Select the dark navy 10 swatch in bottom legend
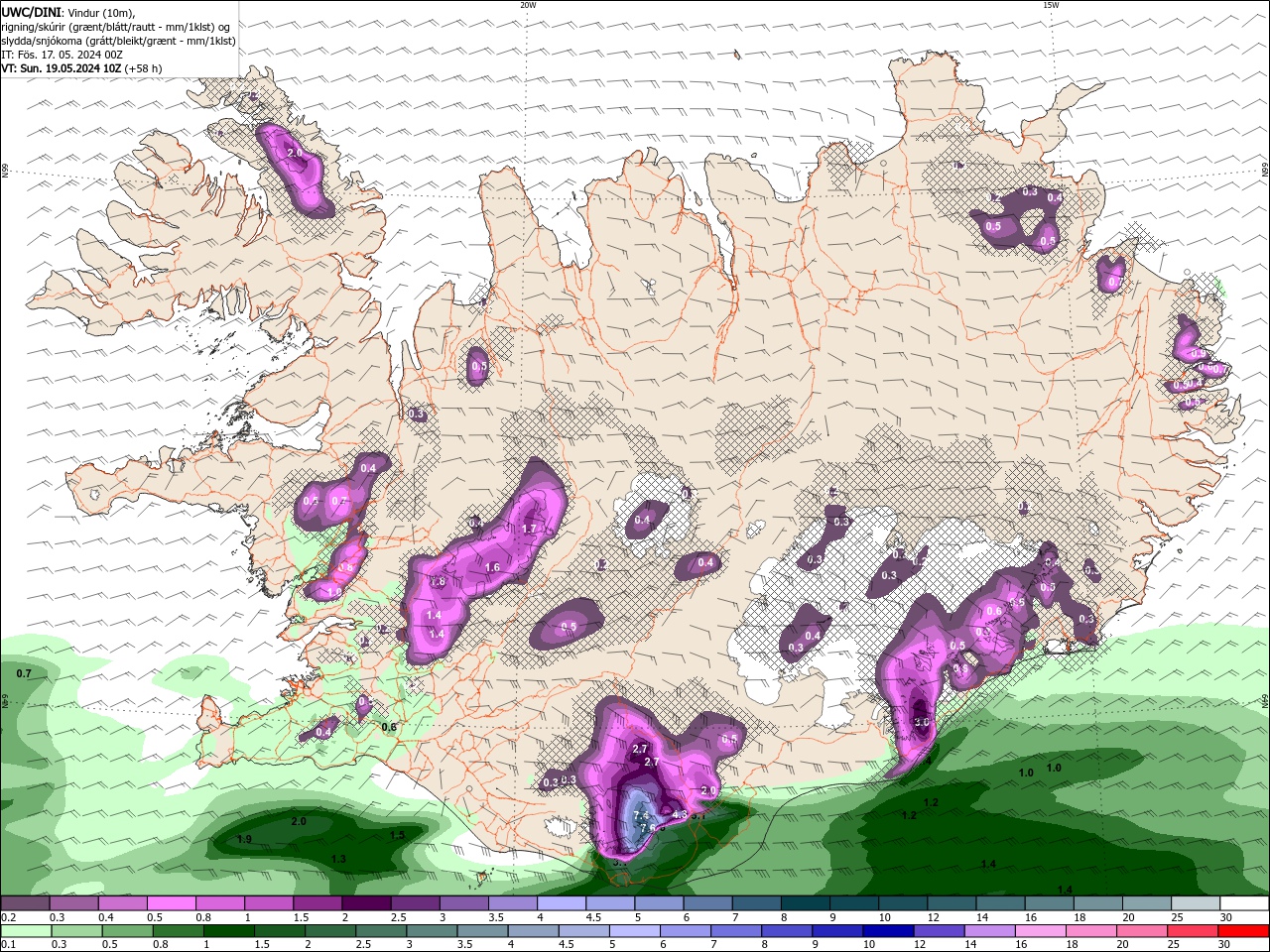Screen dimensions: 1270x952 (888, 931)
